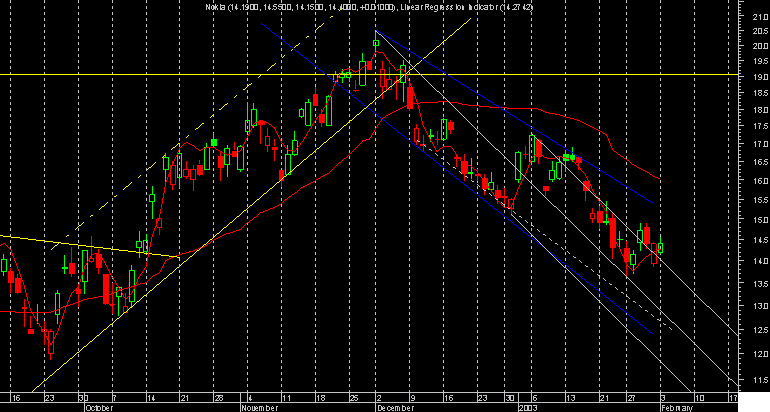Select the 13.0 price axis label

(x=760, y=306)
